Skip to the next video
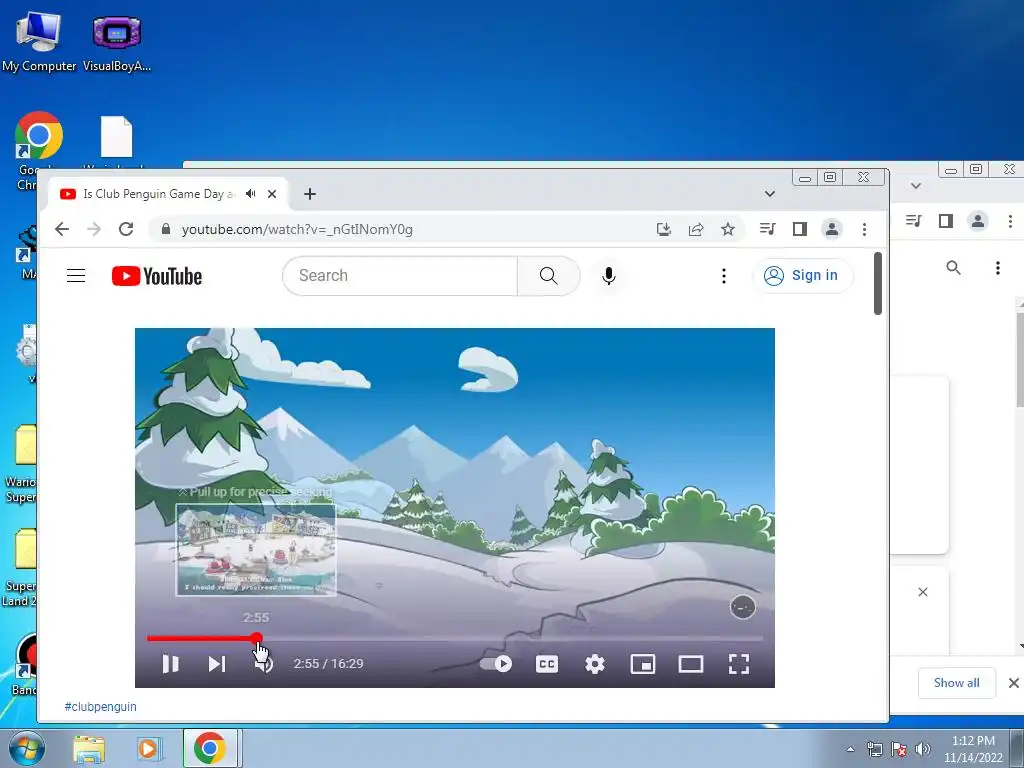 pos(217,664)
